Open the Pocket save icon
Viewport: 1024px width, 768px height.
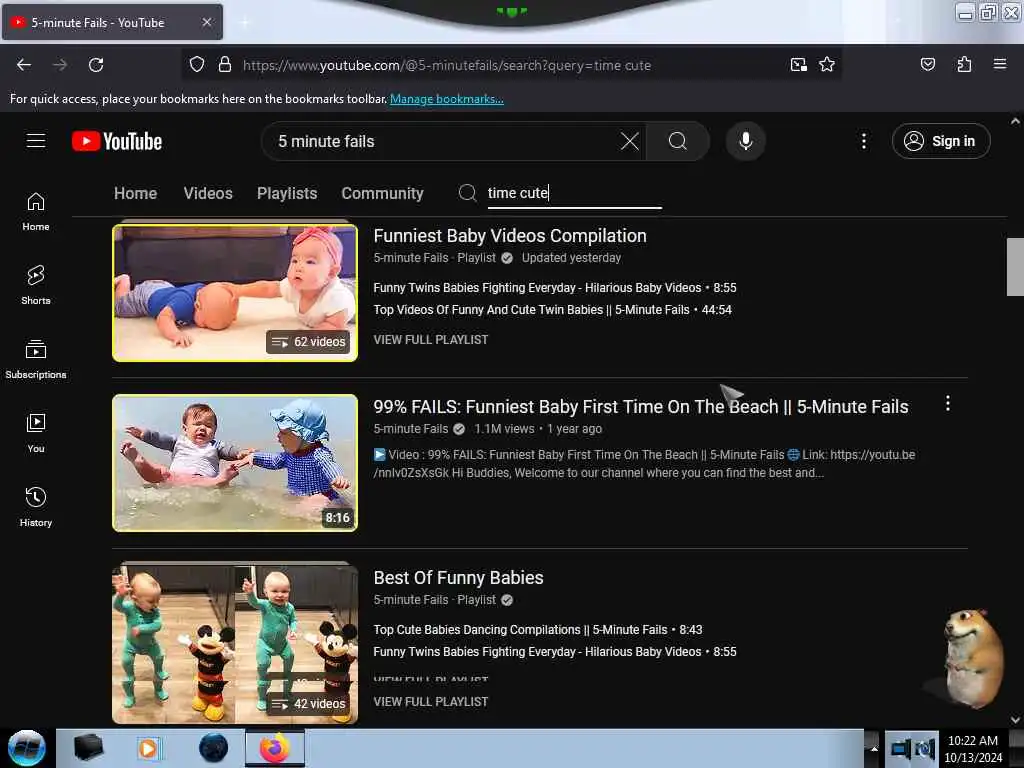(927, 65)
